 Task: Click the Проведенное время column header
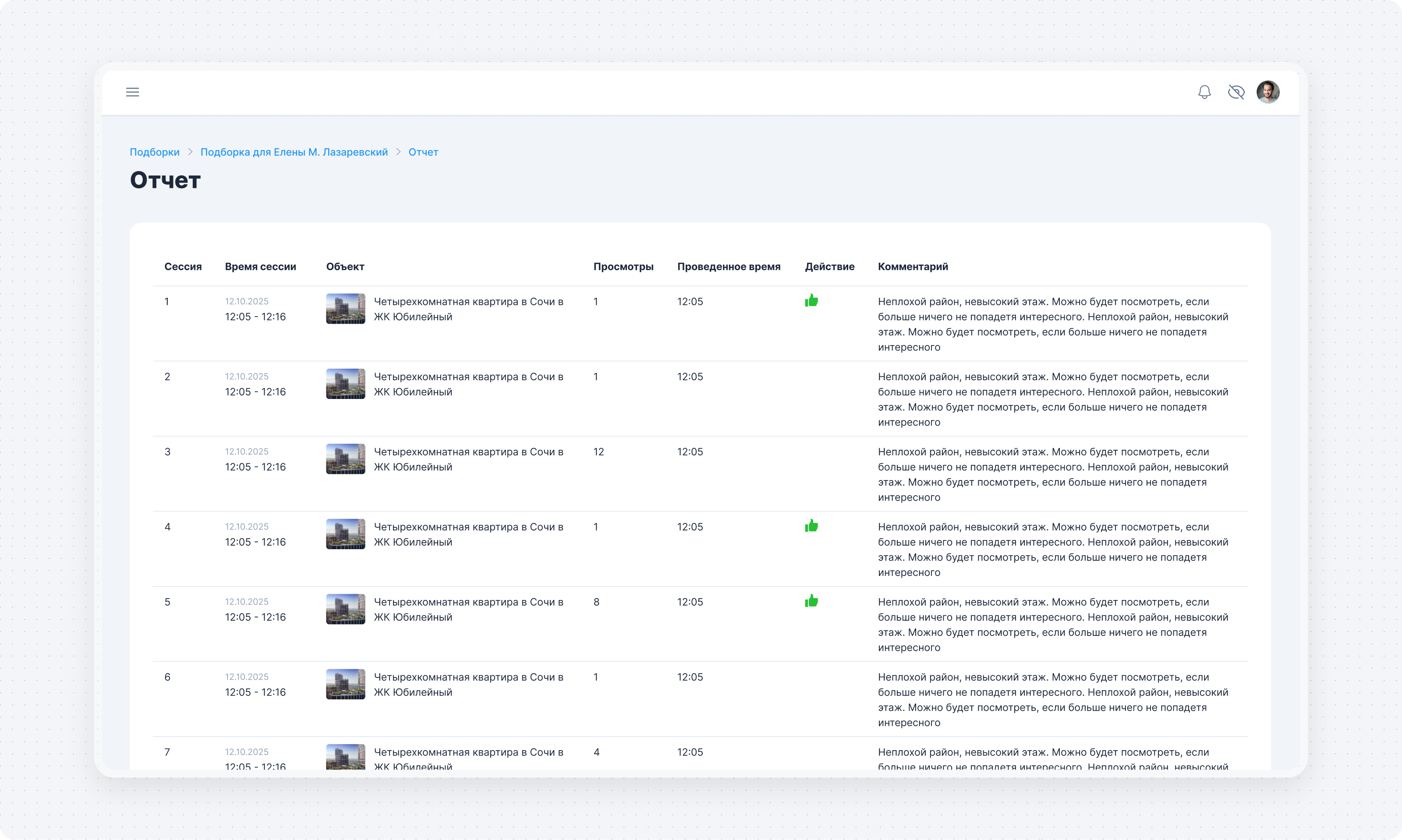(729, 266)
